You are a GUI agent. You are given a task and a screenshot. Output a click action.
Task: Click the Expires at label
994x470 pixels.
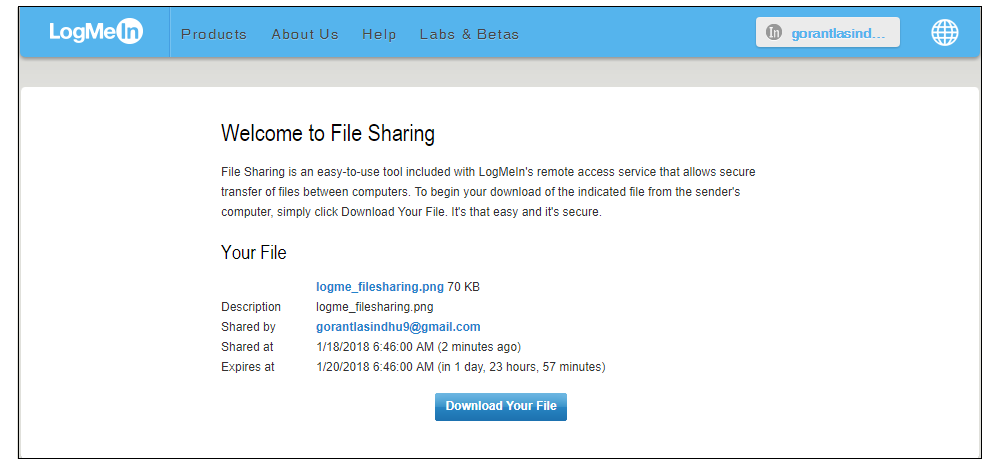(x=248, y=367)
